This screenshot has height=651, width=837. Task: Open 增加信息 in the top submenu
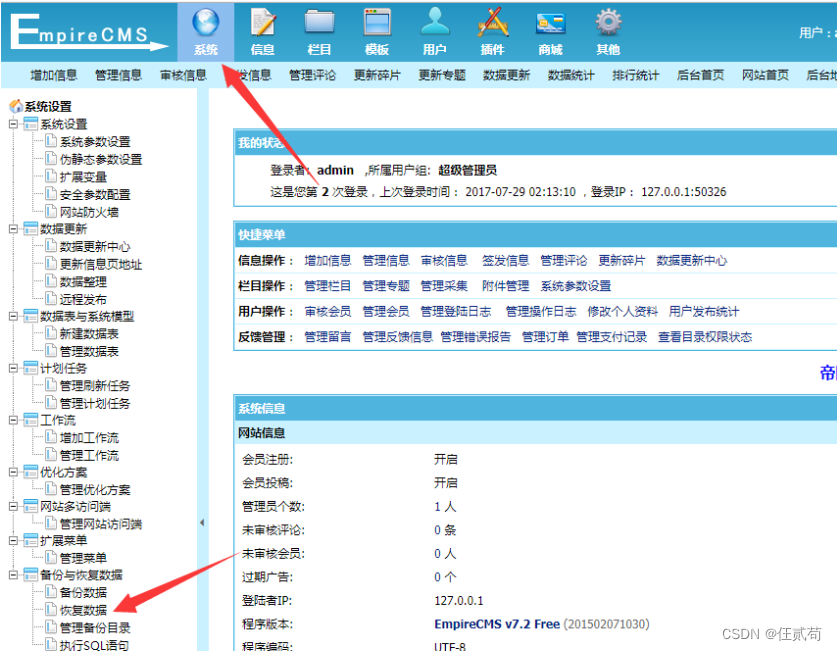click(x=54, y=75)
